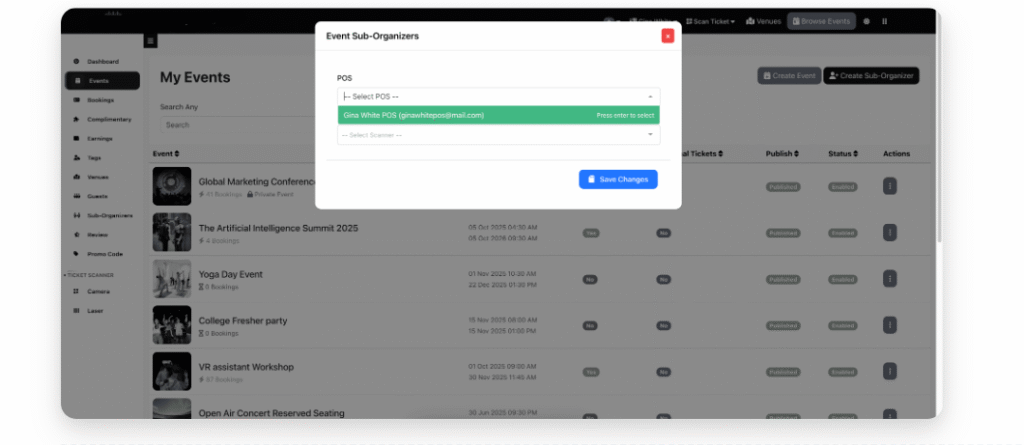
Task: Close the Event Sub-Organizers dialog
Action: (667, 36)
